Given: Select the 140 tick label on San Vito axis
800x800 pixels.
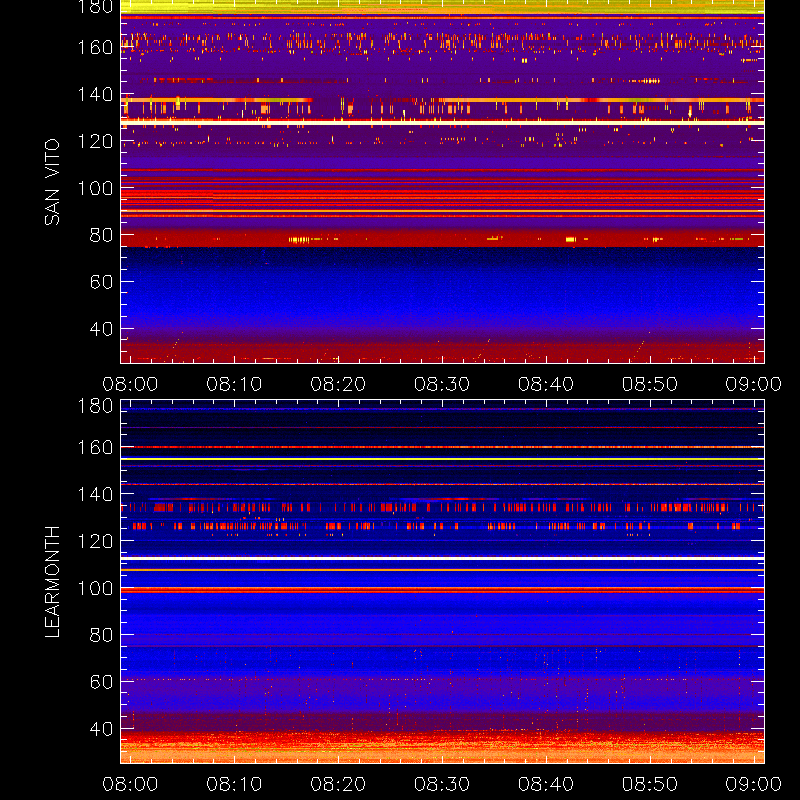Looking at the screenshot, I should pyautogui.click(x=95, y=94).
